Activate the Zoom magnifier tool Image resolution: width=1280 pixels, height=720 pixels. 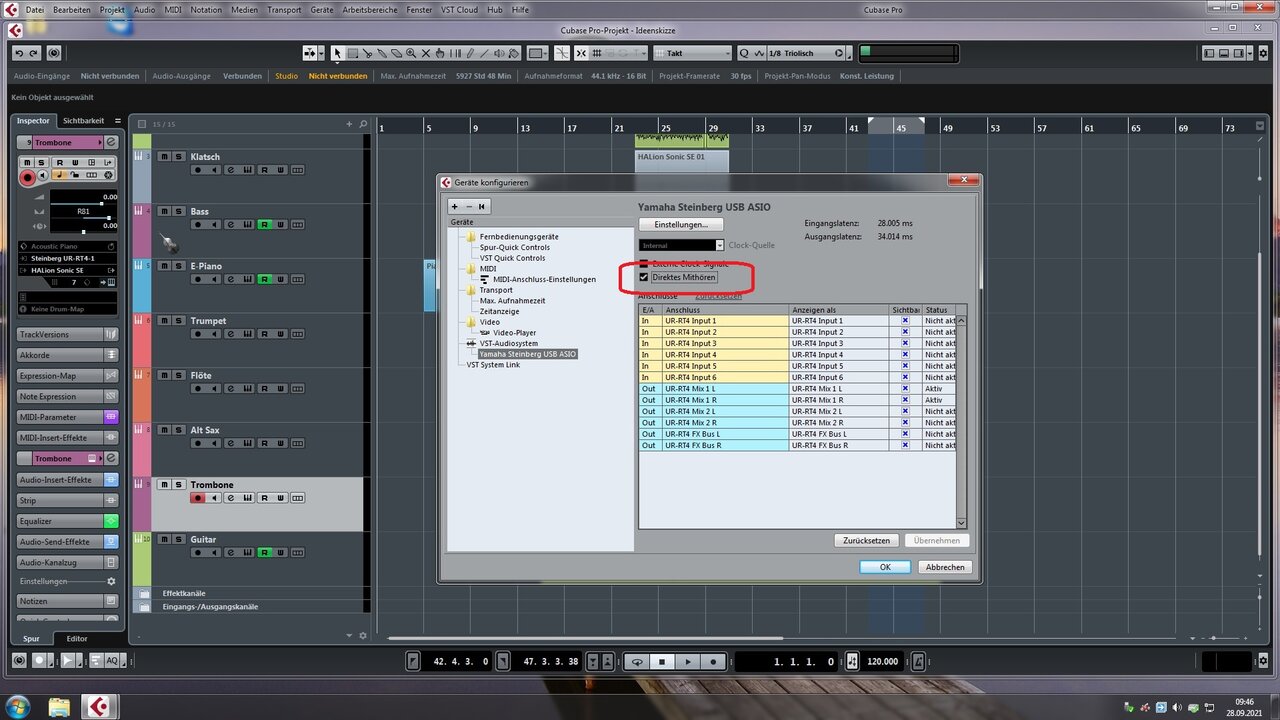click(411, 53)
